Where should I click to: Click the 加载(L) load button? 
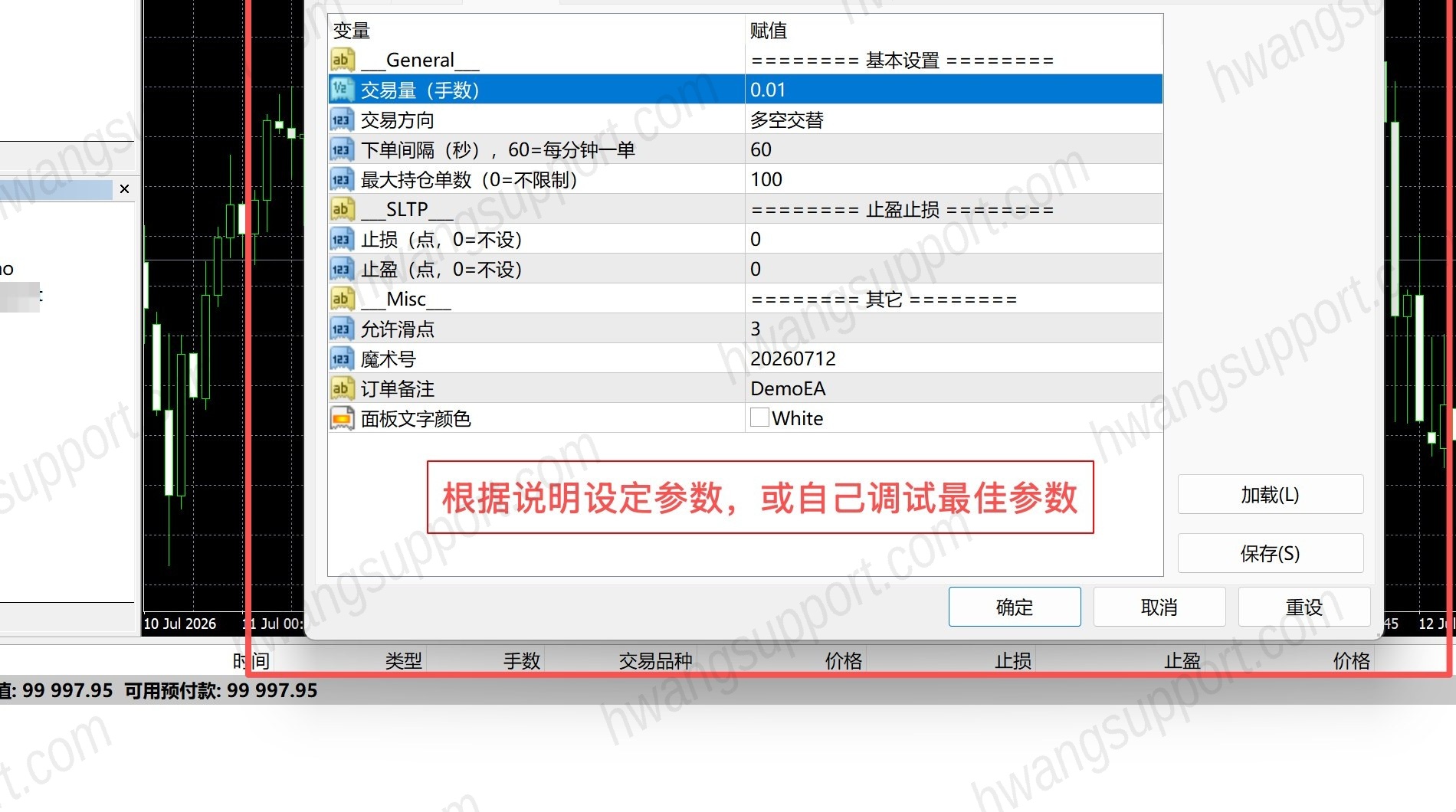pos(1271,494)
